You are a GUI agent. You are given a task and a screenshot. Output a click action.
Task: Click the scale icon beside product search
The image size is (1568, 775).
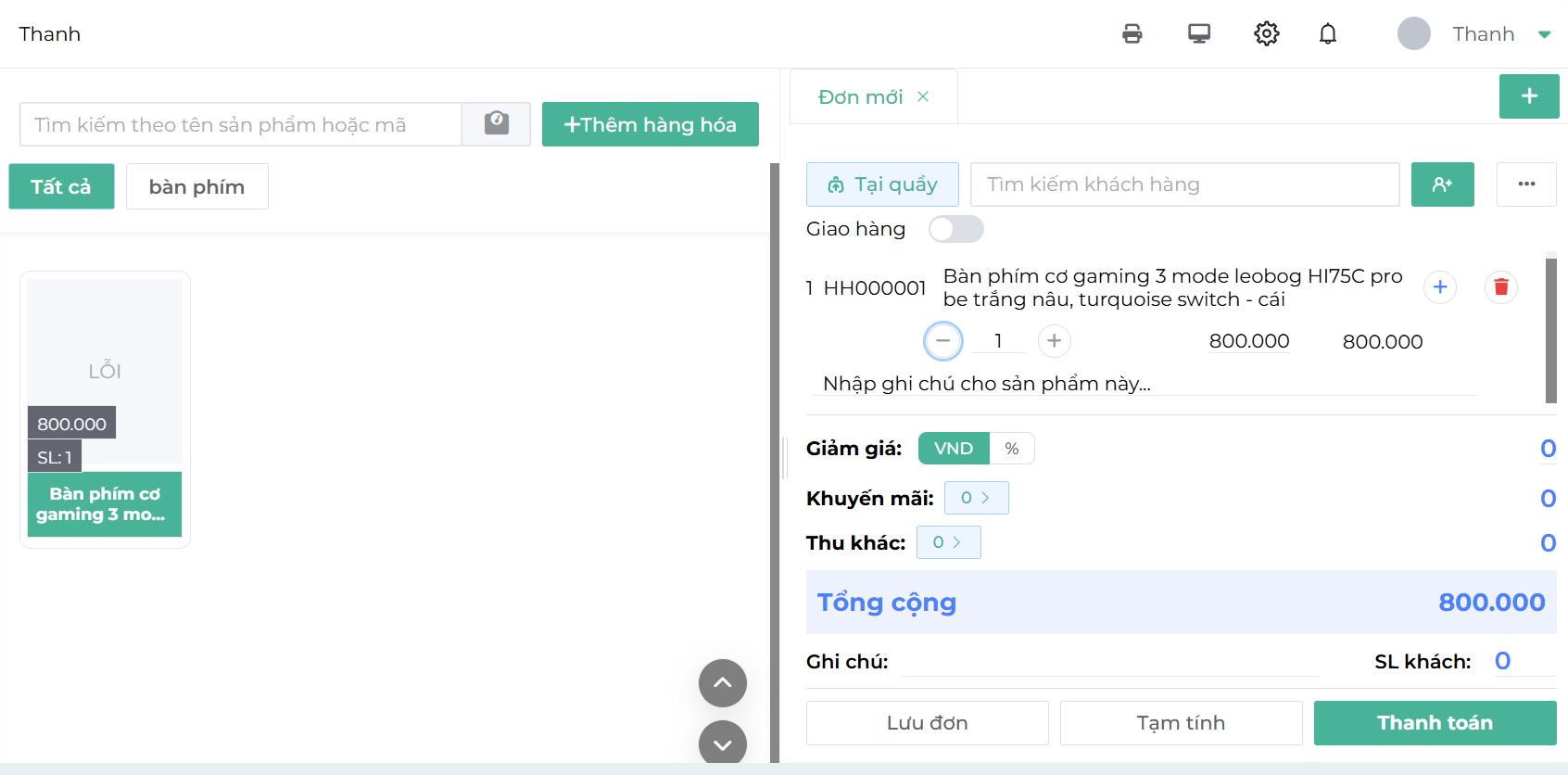click(497, 124)
